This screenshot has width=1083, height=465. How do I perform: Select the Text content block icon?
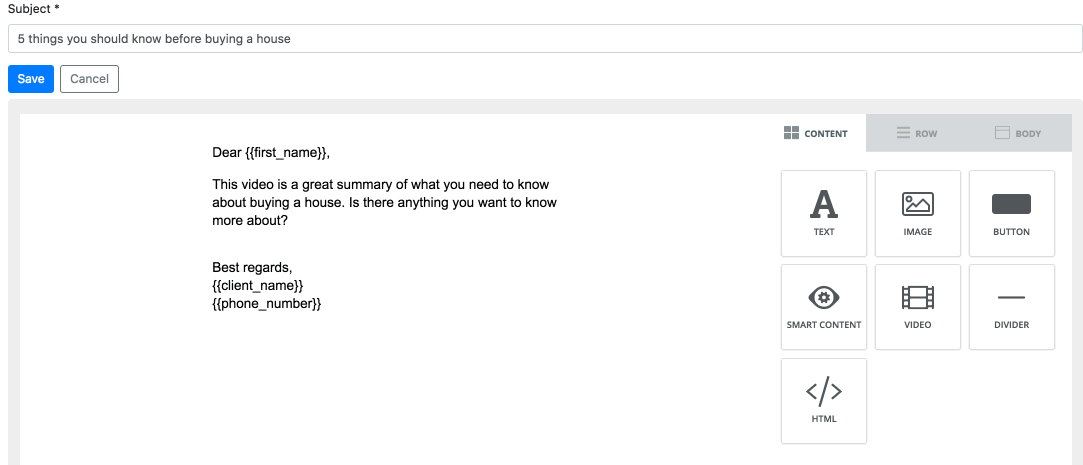pos(823,204)
